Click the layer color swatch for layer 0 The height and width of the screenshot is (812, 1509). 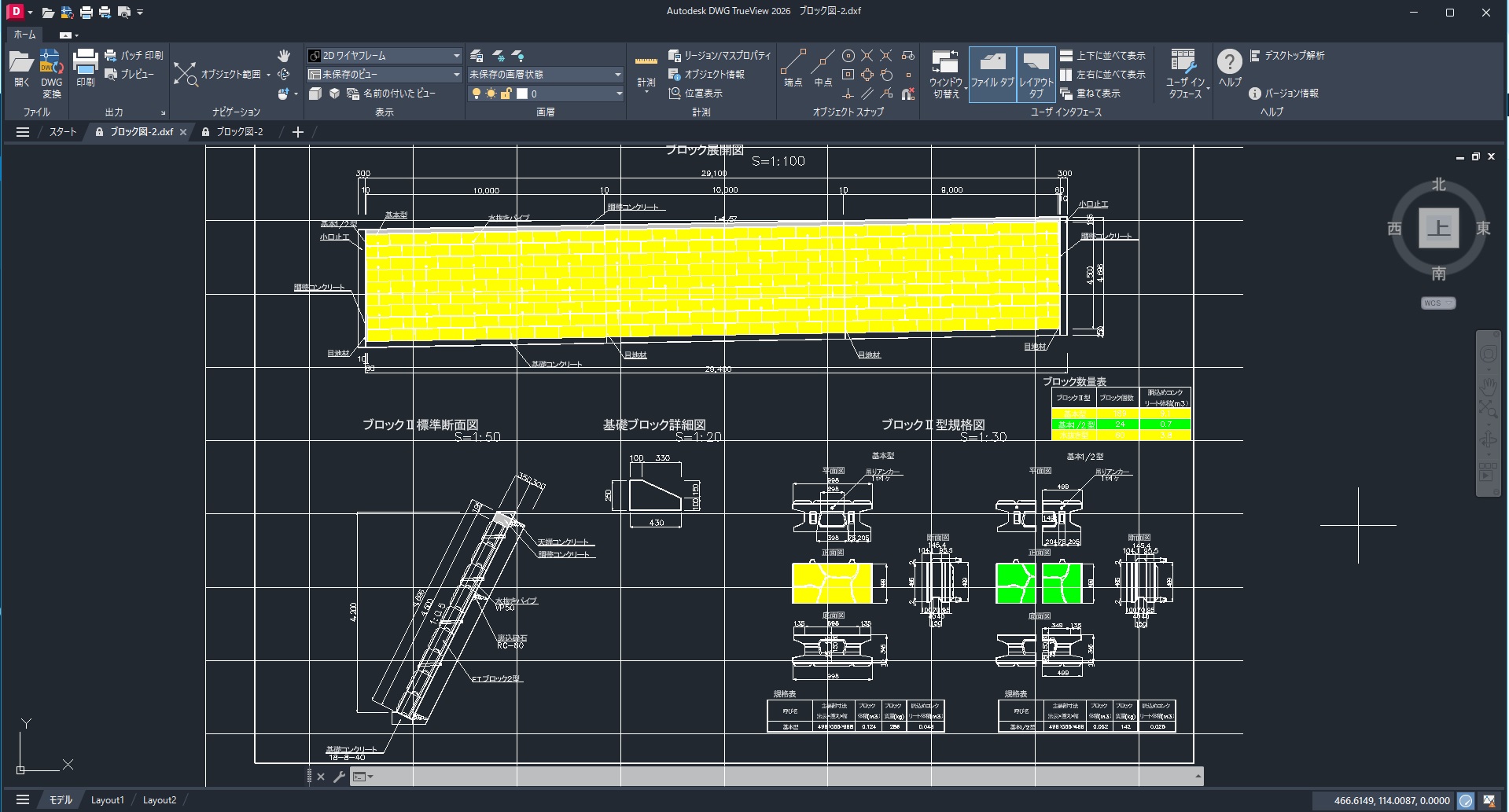521,93
